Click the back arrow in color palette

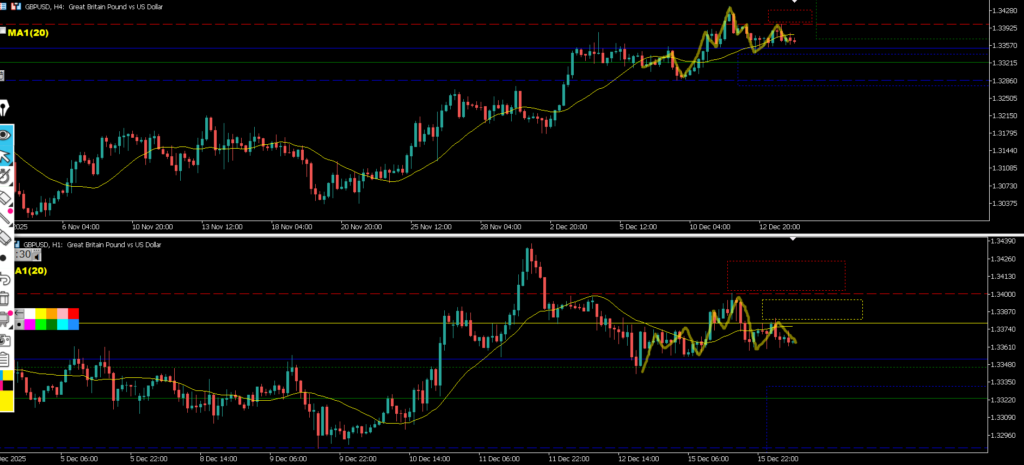click(x=20, y=315)
